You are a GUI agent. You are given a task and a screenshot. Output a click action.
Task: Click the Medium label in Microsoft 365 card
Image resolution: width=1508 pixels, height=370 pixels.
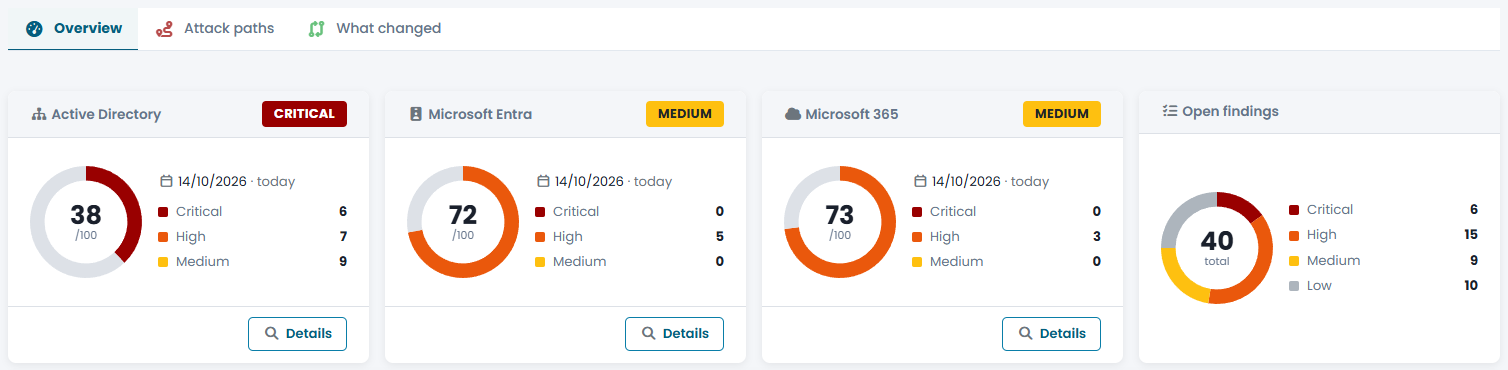(956, 262)
